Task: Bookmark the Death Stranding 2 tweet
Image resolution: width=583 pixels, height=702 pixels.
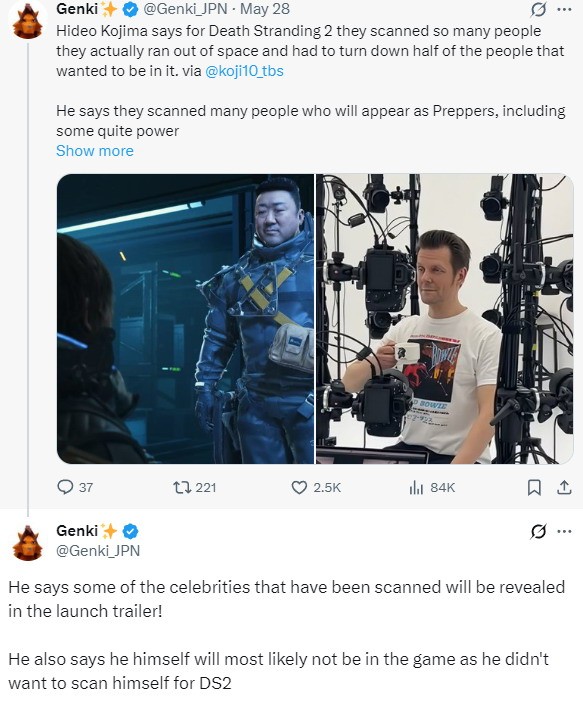Action: pyautogui.click(x=533, y=487)
